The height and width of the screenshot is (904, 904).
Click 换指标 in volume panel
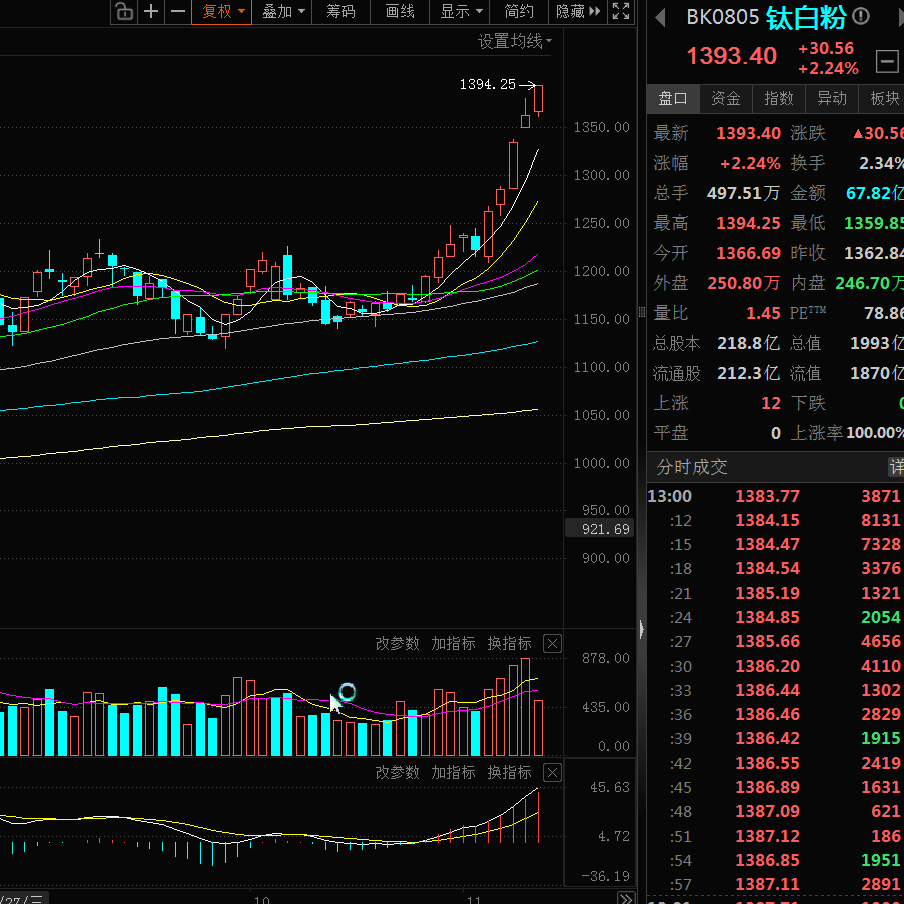pos(509,643)
